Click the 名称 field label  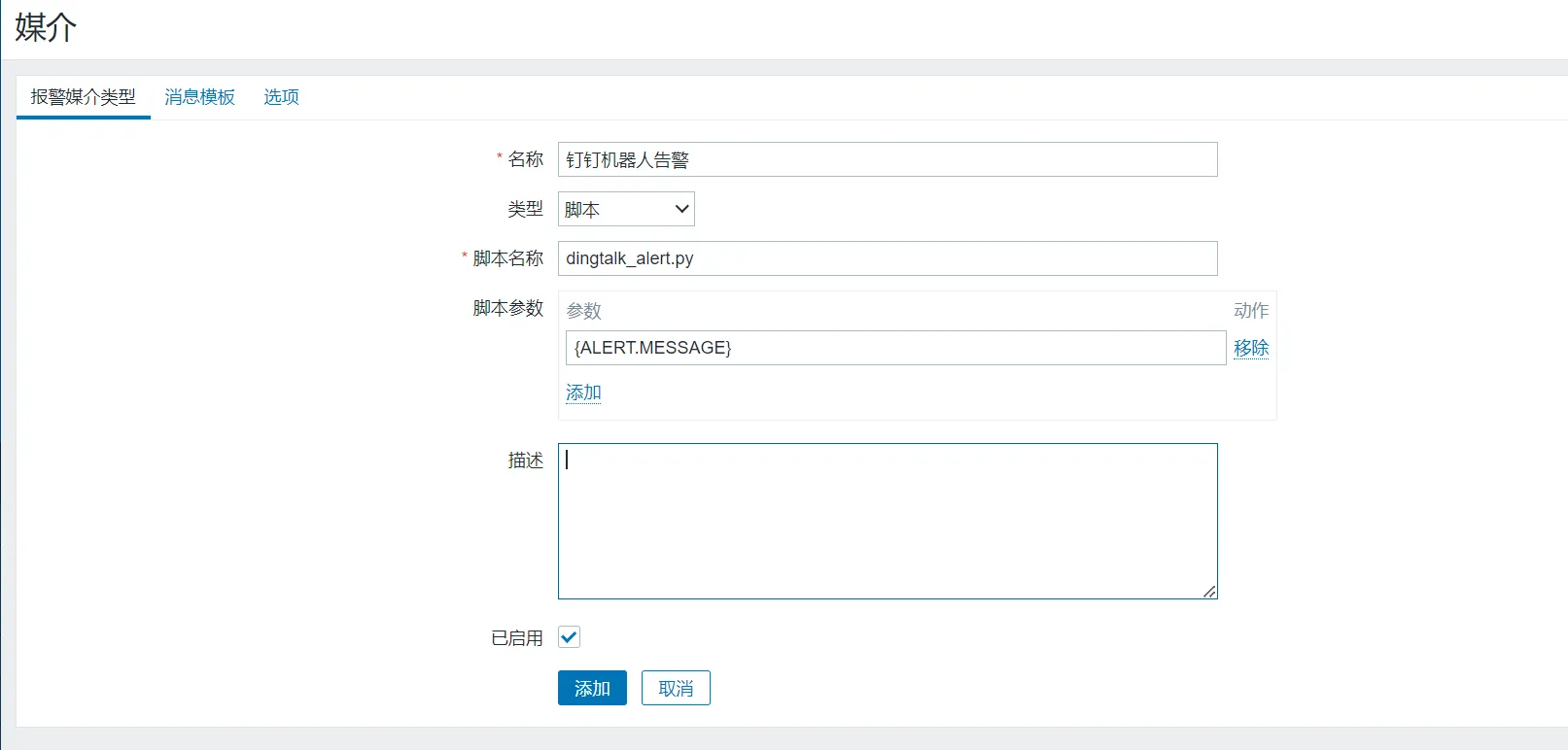pyautogui.click(x=525, y=159)
